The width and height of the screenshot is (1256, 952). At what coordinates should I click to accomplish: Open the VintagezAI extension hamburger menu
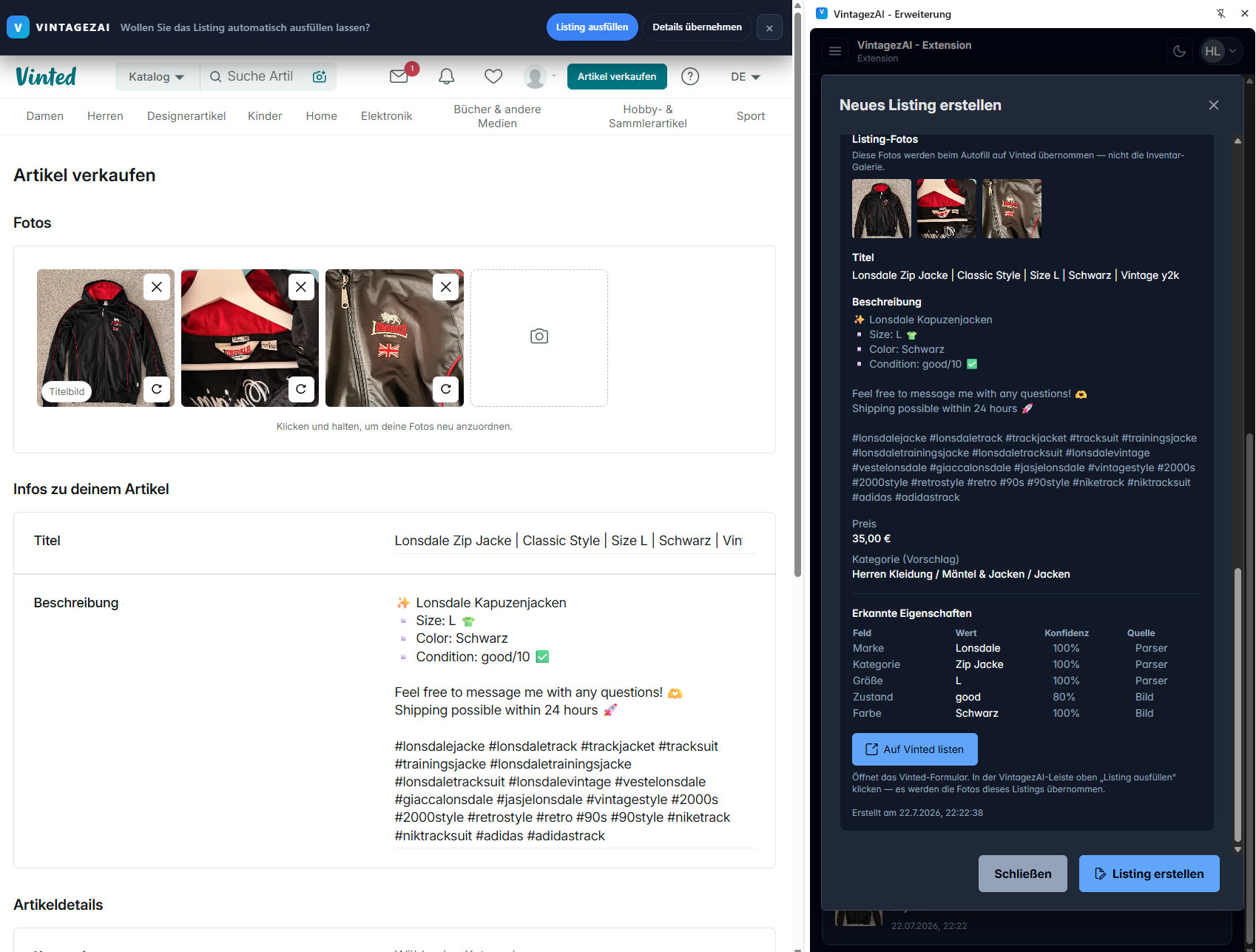coord(835,51)
